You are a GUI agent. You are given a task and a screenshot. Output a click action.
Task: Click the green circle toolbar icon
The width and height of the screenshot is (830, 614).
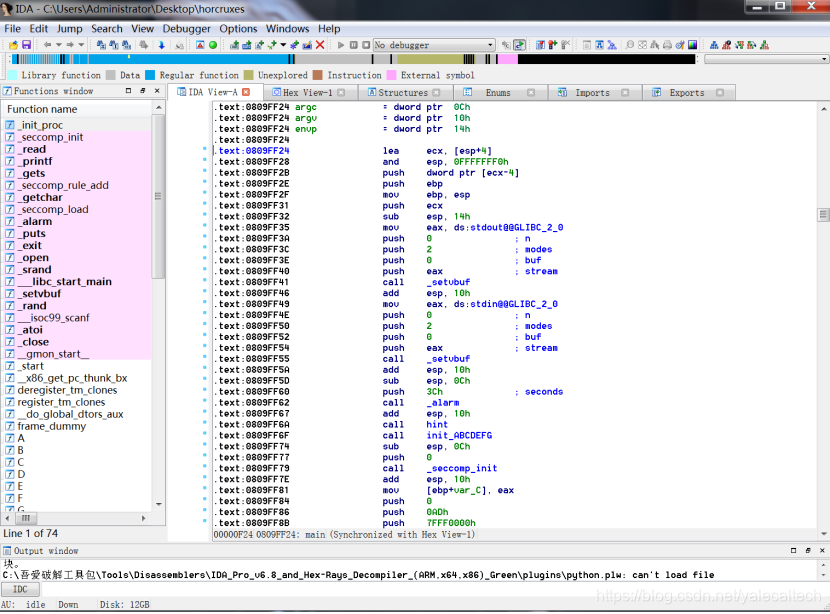coord(213,45)
